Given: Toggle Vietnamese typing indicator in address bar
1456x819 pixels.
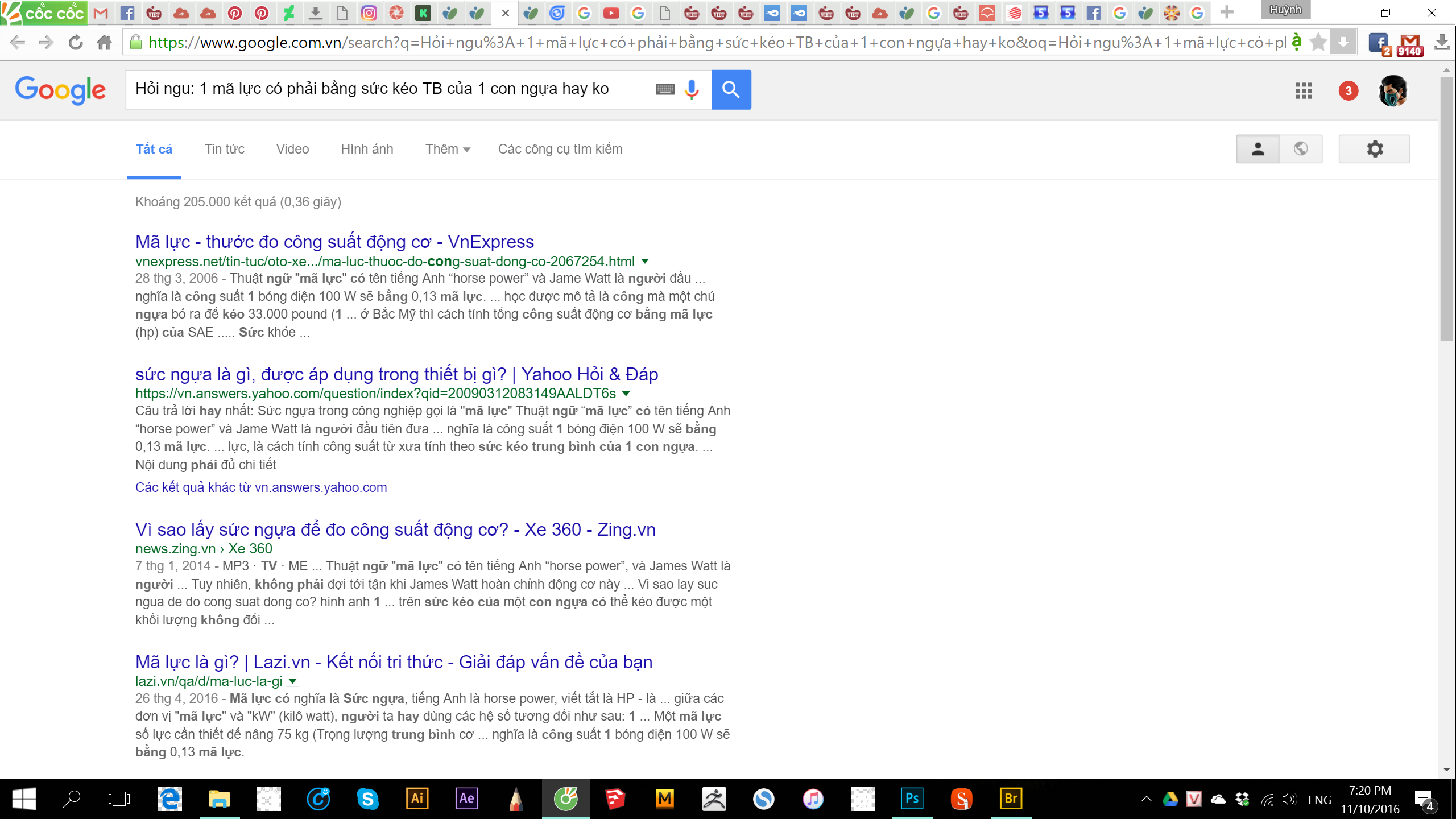Looking at the screenshot, I should [x=1296, y=42].
